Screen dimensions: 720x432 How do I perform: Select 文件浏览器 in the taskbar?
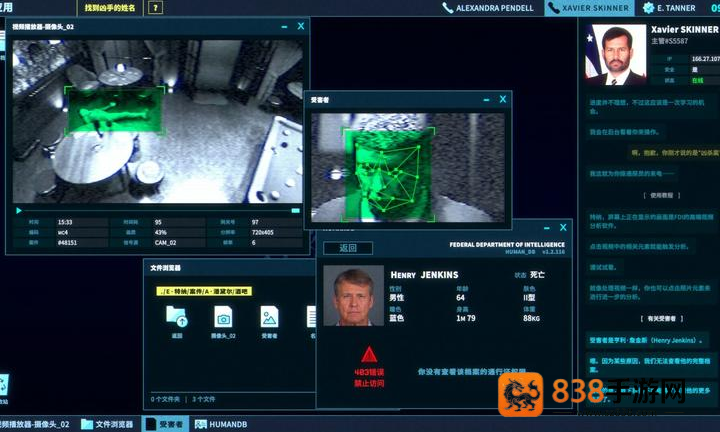point(107,424)
